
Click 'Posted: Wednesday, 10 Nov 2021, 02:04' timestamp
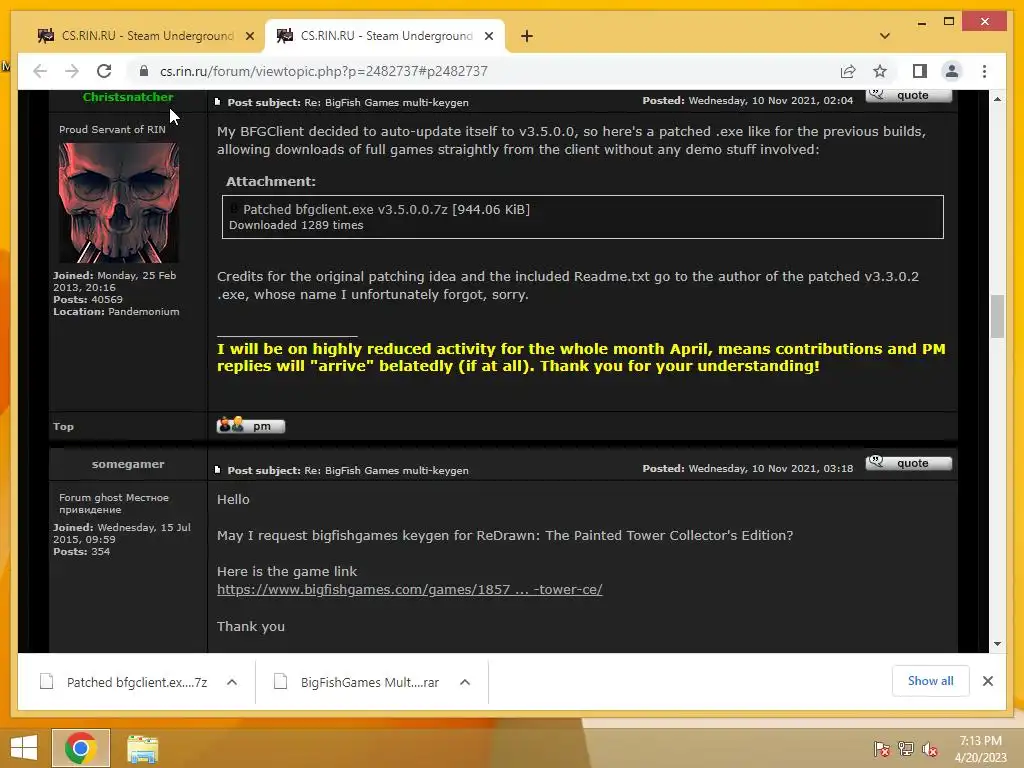pos(748,101)
